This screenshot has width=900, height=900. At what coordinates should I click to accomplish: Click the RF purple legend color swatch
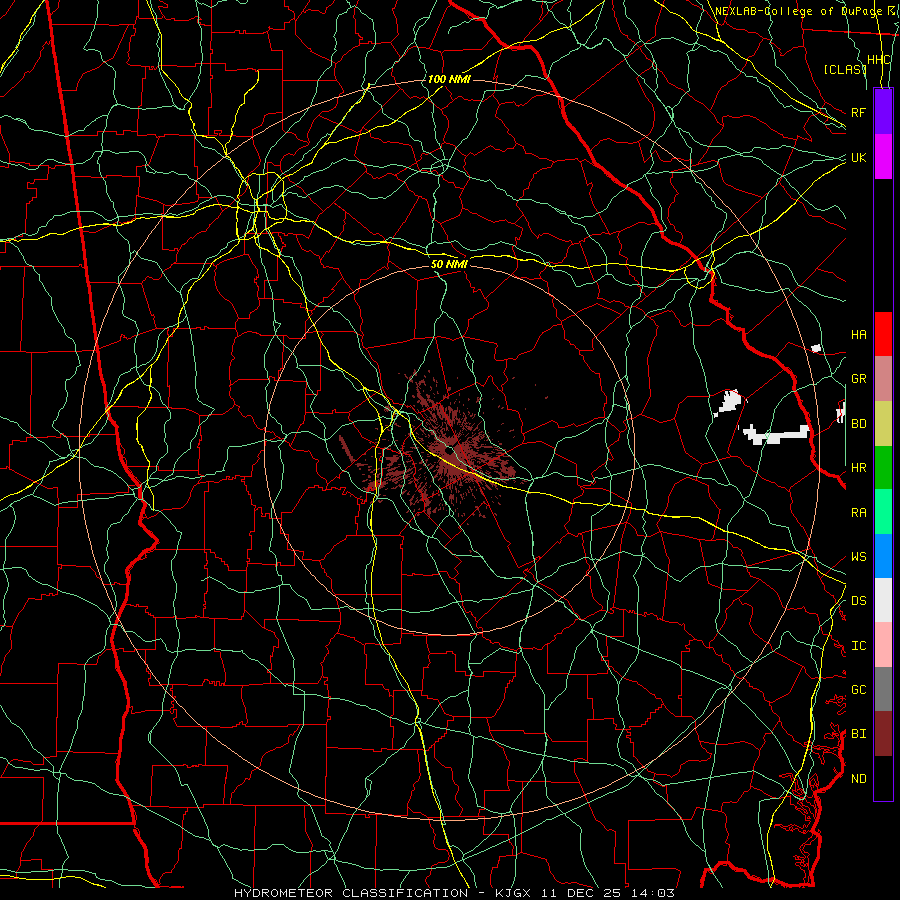coord(883,112)
